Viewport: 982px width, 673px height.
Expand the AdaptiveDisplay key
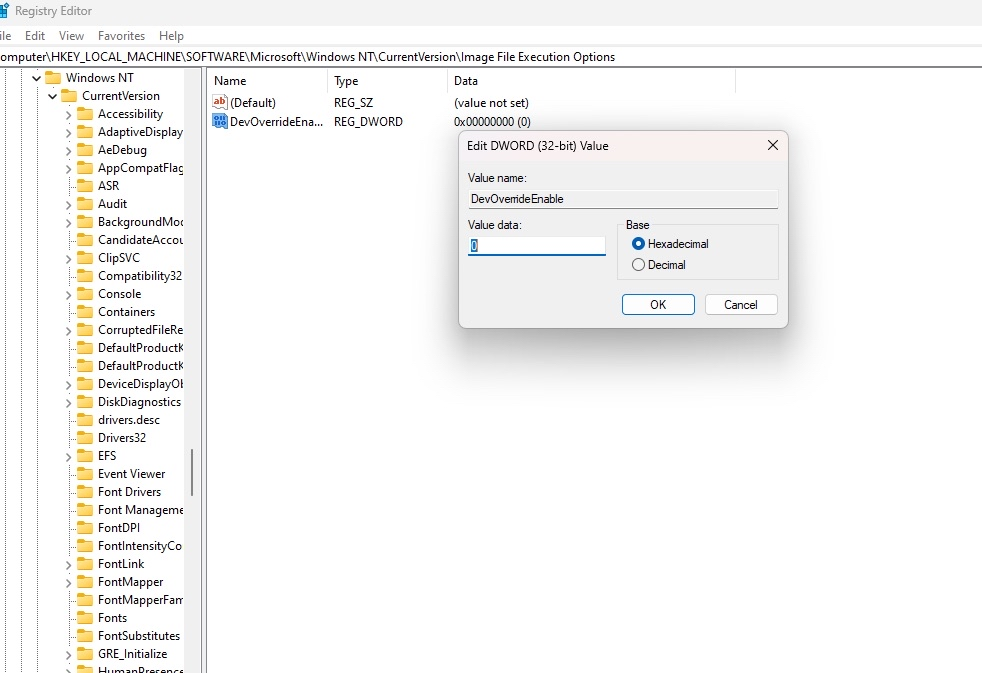coord(68,133)
